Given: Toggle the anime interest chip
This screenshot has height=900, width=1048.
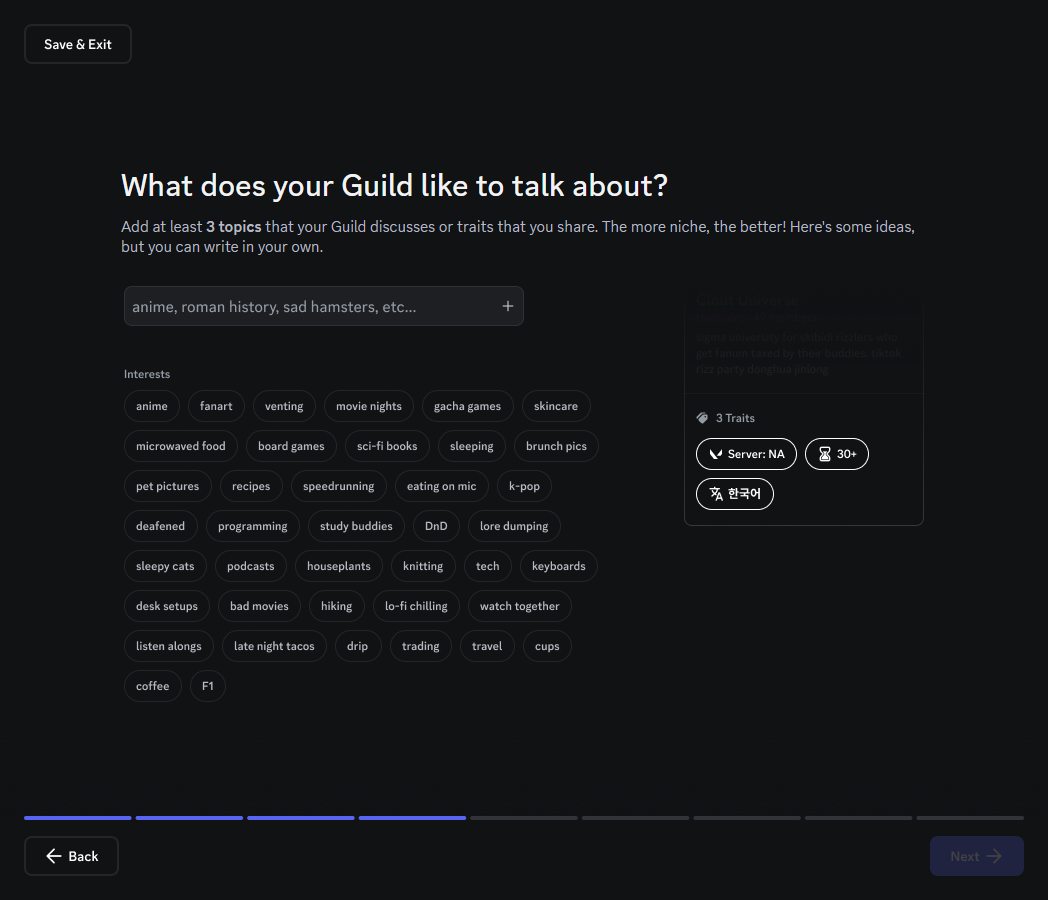Looking at the screenshot, I should pyautogui.click(x=152, y=406).
